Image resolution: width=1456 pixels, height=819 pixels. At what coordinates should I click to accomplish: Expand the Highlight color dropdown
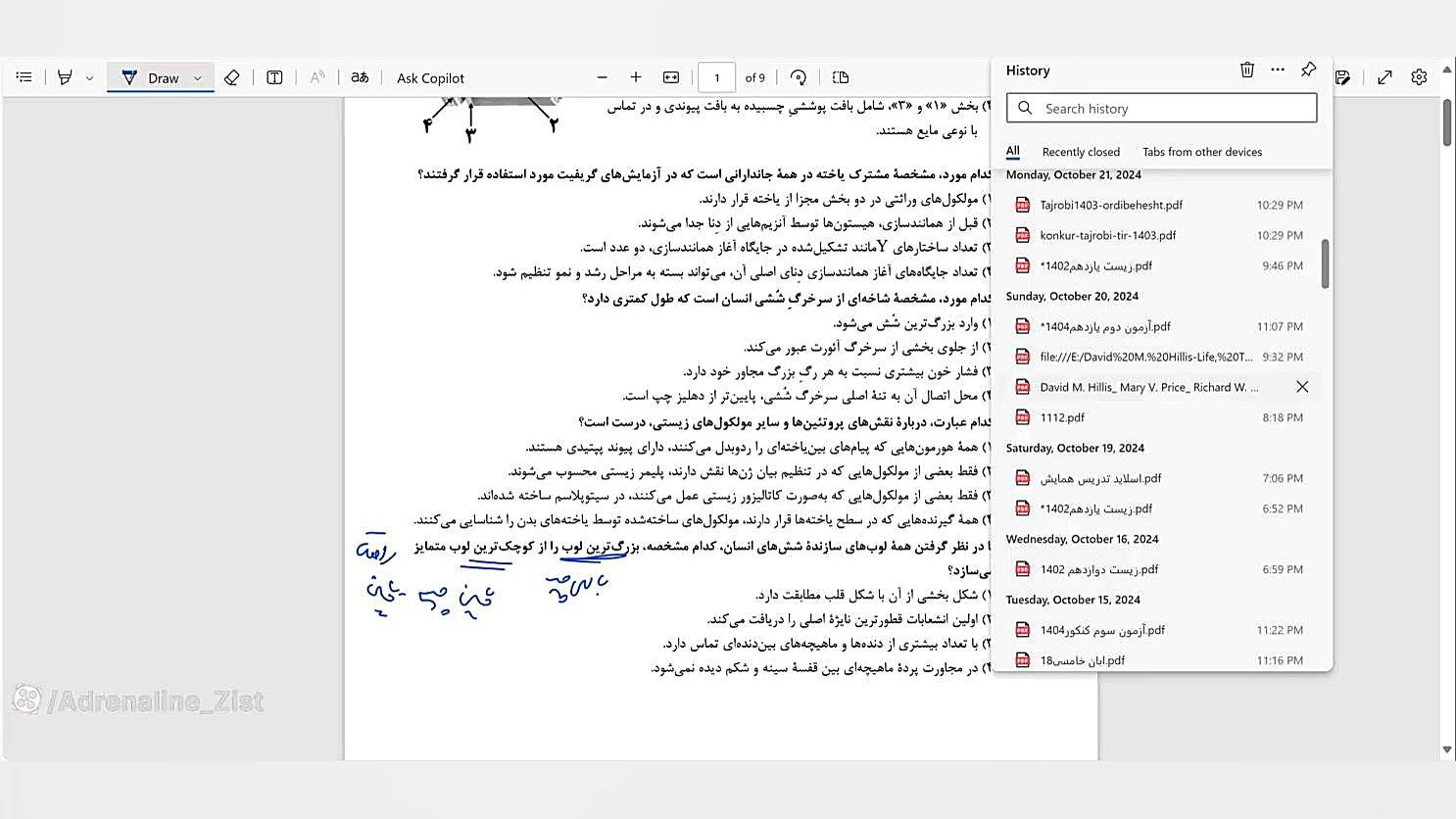[89, 77]
